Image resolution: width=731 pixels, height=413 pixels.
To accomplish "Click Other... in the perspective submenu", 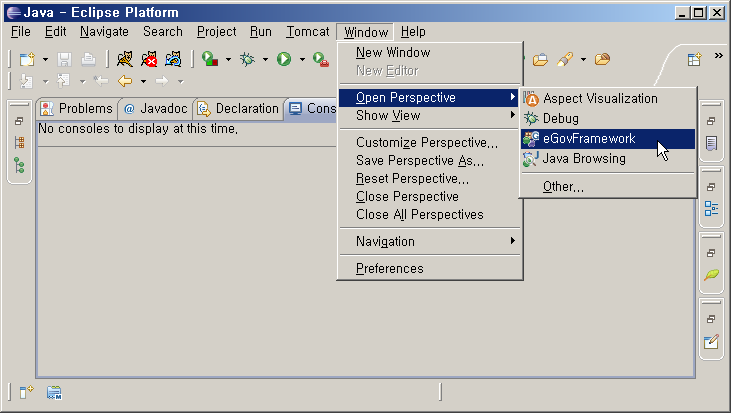I will [563, 186].
